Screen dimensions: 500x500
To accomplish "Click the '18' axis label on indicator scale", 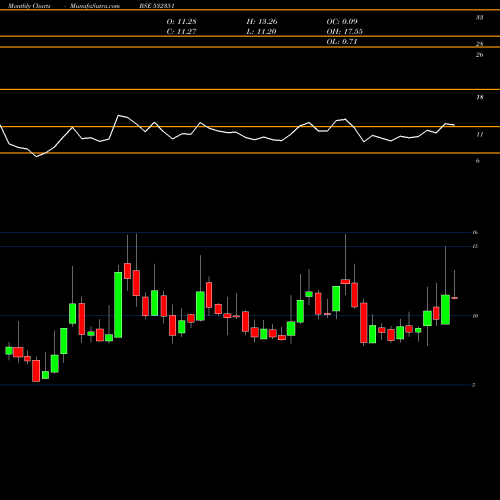I will pyautogui.click(x=479, y=97).
